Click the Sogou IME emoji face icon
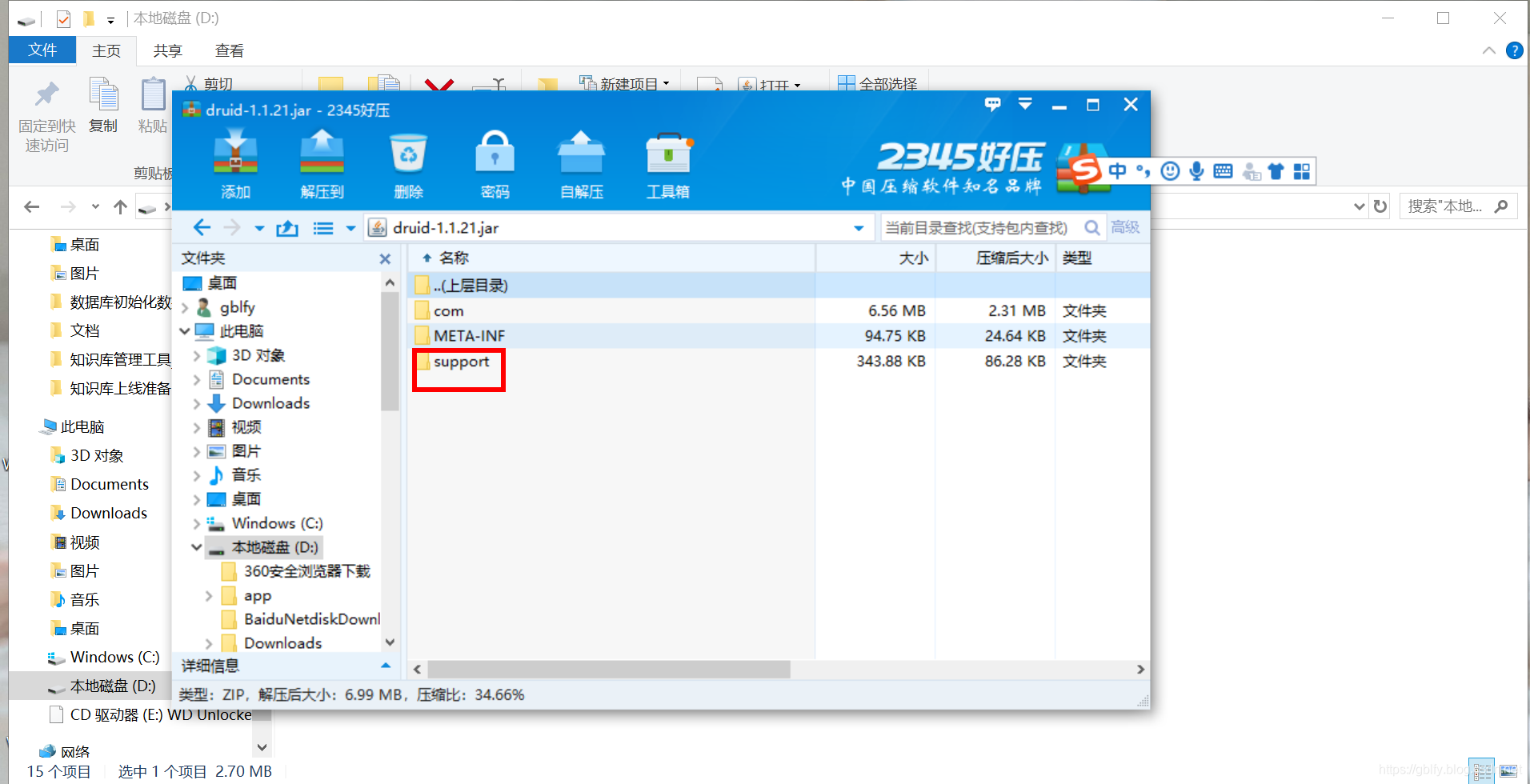Image resolution: width=1530 pixels, height=784 pixels. click(x=1170, y=171)
